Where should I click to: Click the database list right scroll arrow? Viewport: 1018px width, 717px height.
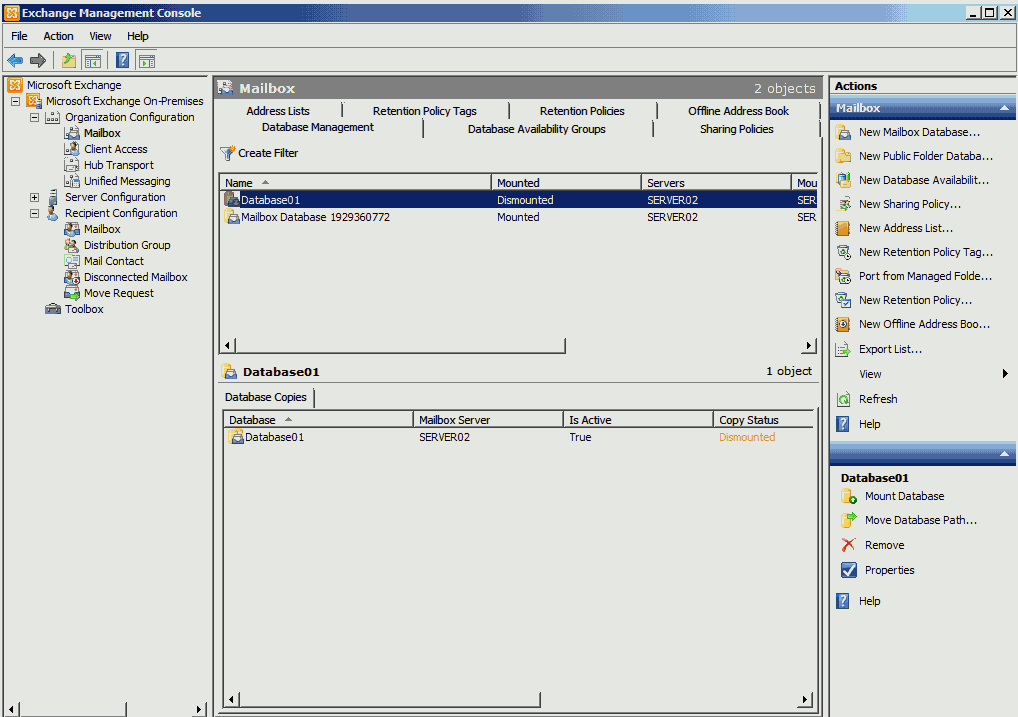pyautogui.click(x=809, y=346)
